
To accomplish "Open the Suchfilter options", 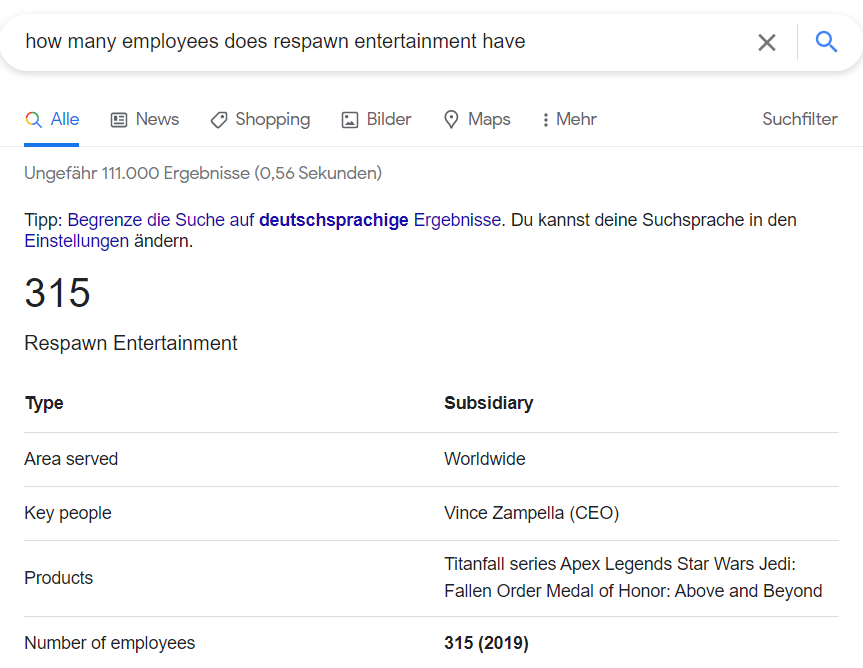I will click(800, 119).
